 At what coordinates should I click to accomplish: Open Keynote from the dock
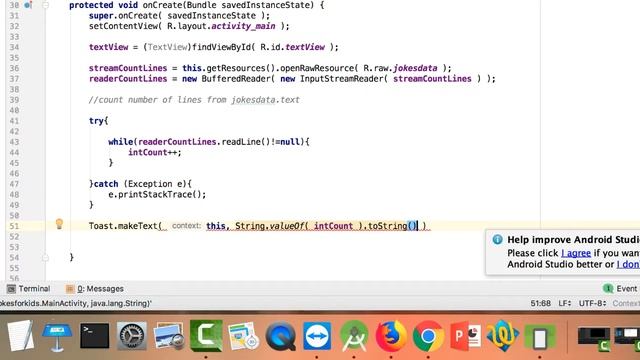pos(57,336)
